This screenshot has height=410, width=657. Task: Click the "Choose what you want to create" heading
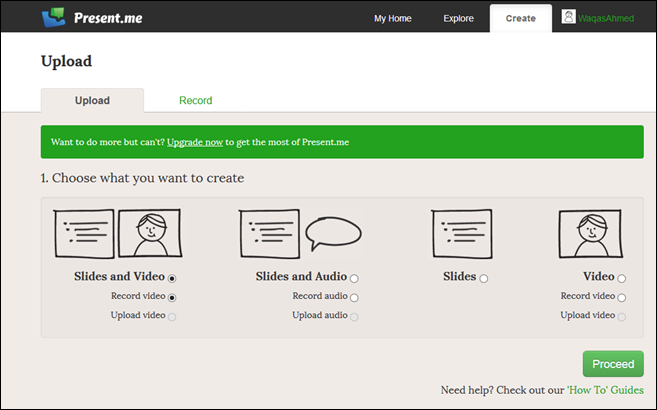pyautogui.click(x=142, y=178)
